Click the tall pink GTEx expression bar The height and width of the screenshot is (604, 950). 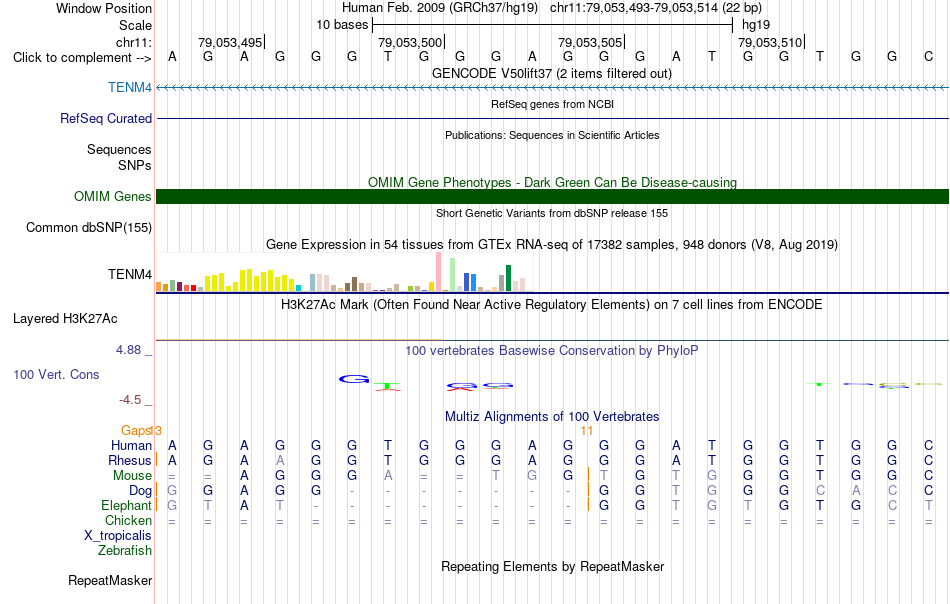click(x=439, y=272)
